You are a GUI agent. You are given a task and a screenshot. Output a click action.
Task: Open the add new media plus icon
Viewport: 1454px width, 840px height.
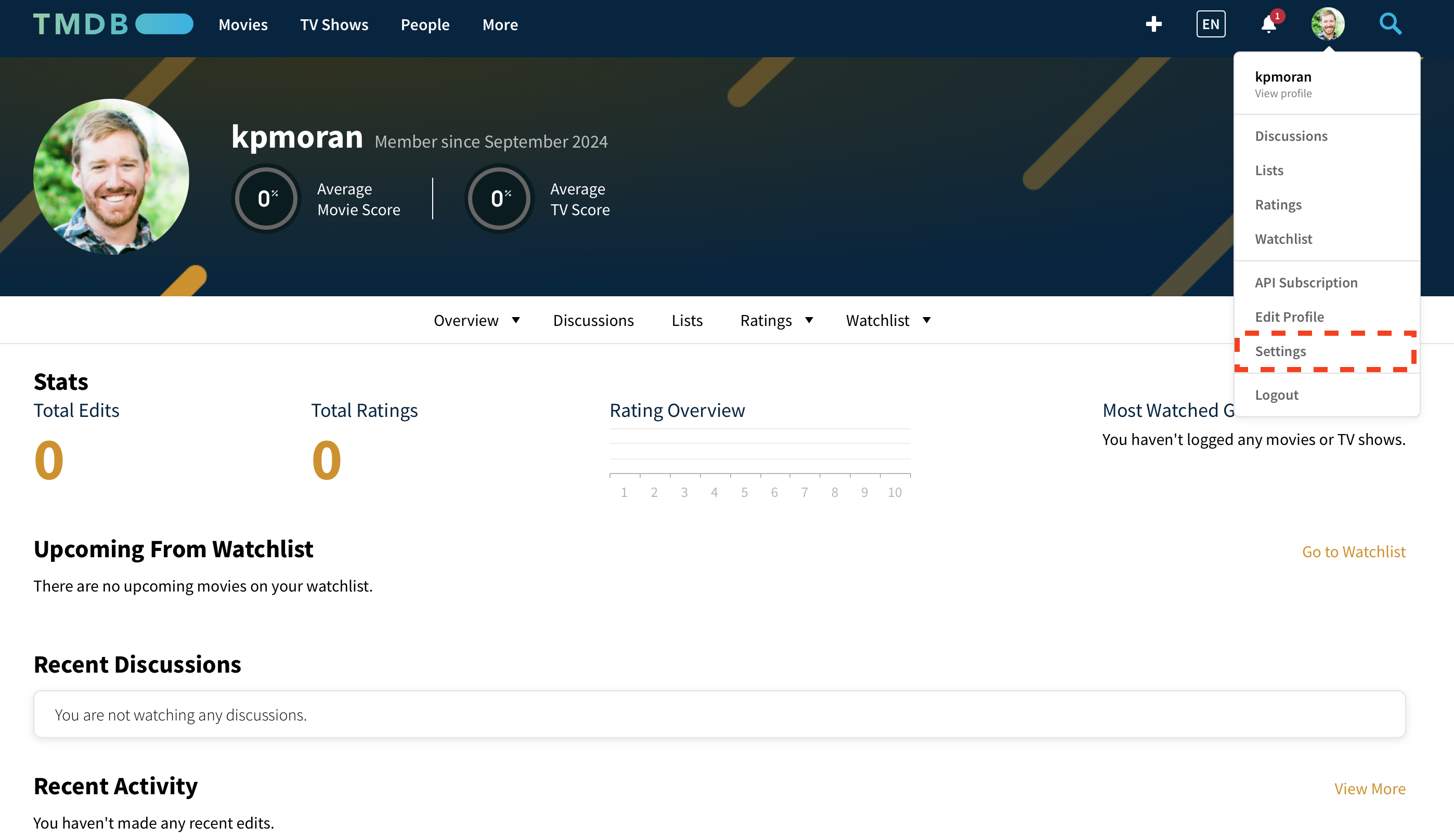[1154, 24]
